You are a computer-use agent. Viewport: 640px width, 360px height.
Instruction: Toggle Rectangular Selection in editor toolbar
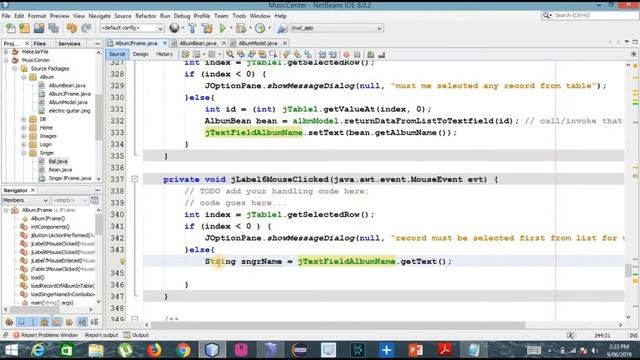(x=273, y=54)
